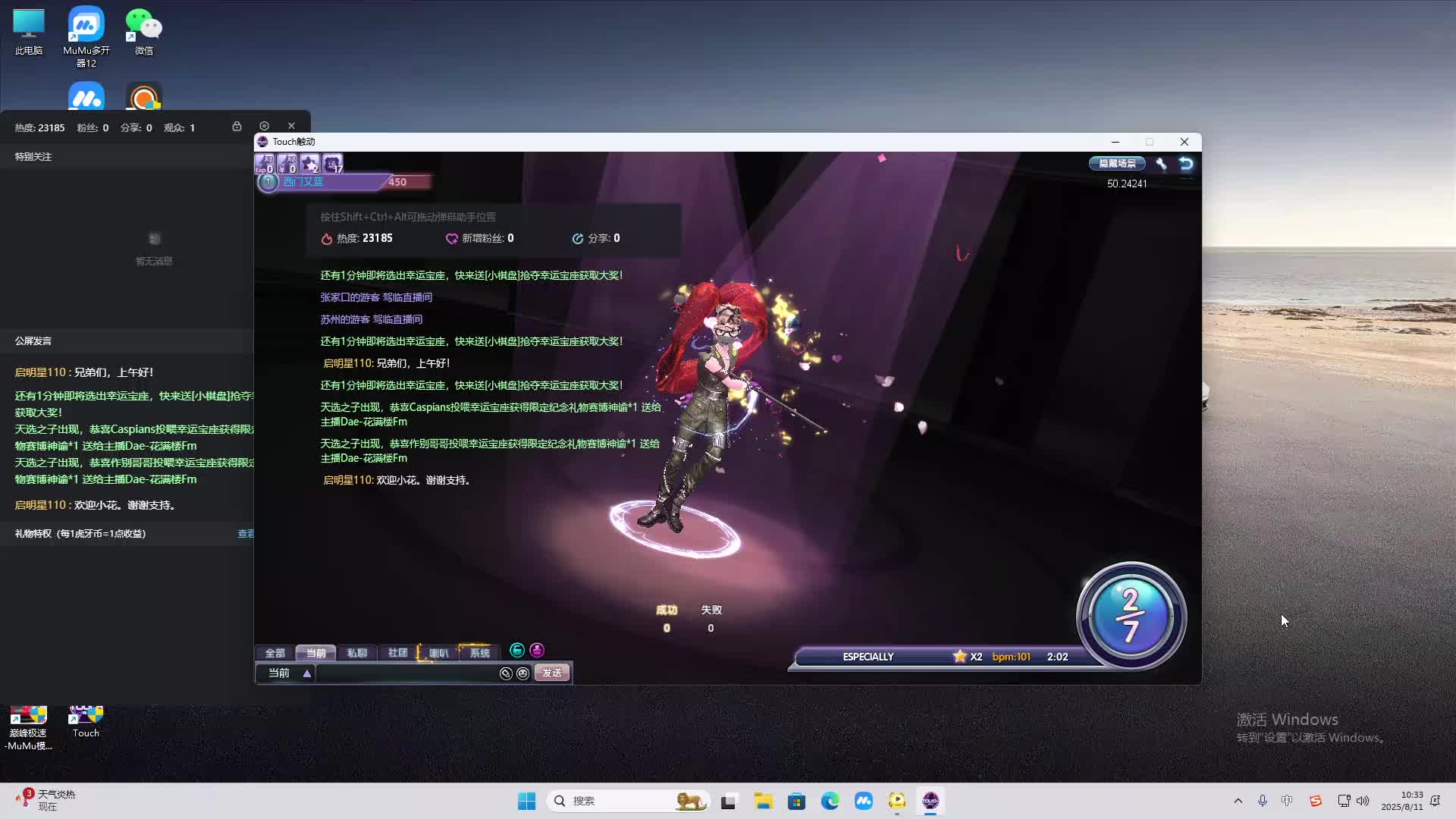Toggle 隐藏场景 hide scene button
The image size is (1456, 819).
[1117, 163]
